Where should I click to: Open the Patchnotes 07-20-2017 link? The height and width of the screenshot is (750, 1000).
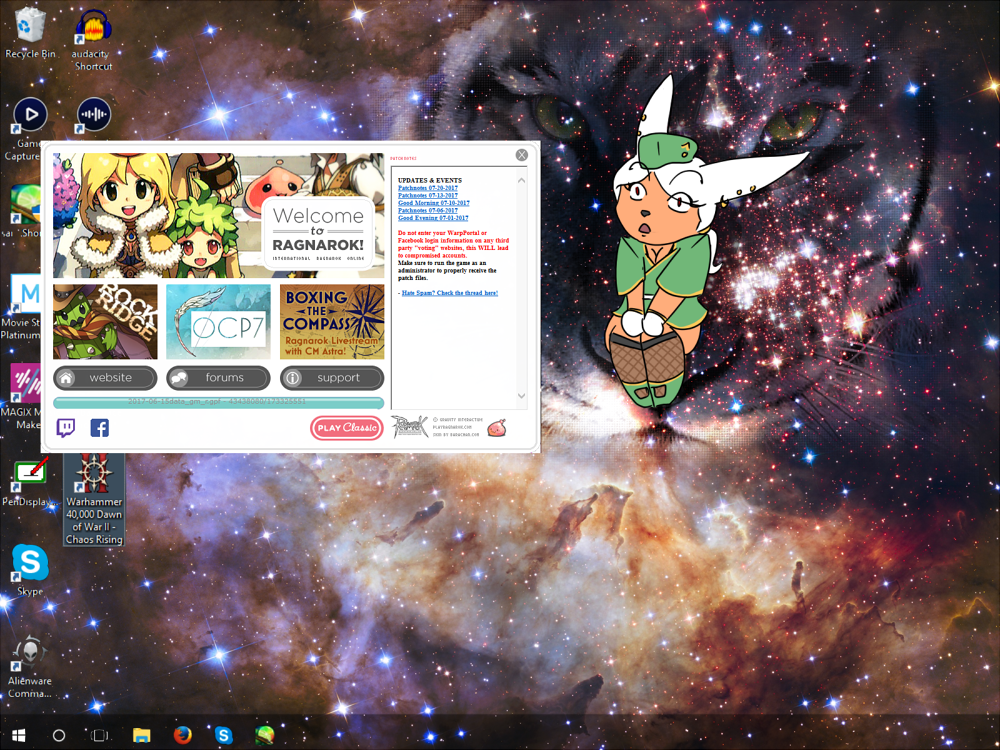[x=427, y=188]
